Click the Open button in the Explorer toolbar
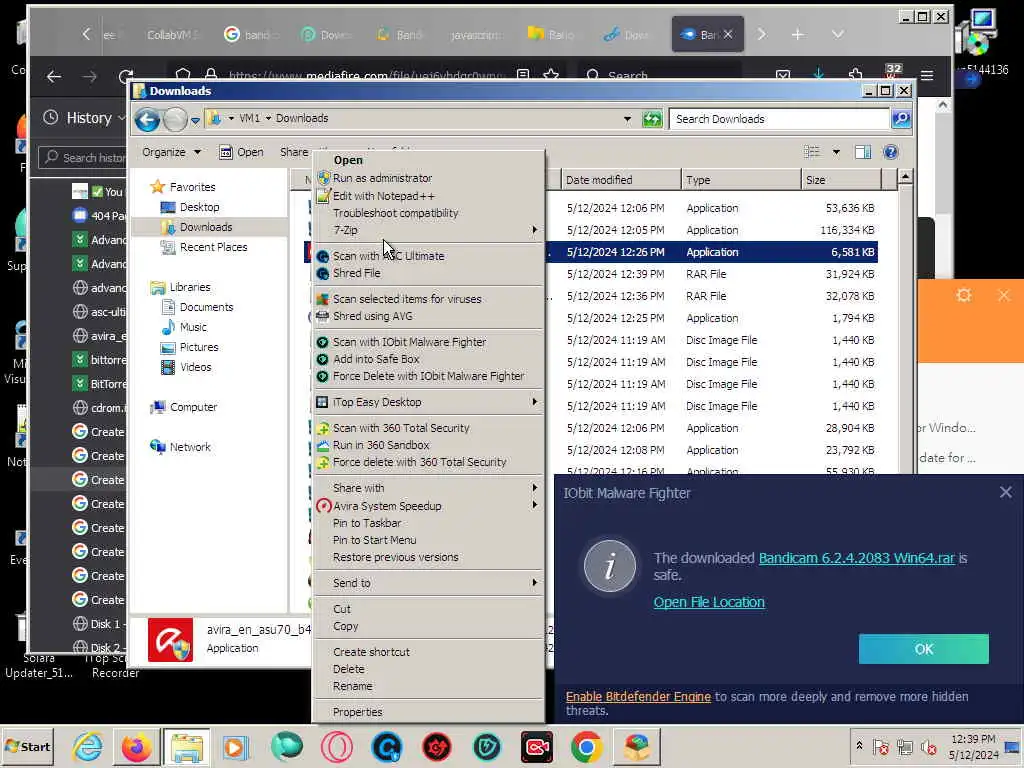1024x768 pixels. (x=241, y=152)
